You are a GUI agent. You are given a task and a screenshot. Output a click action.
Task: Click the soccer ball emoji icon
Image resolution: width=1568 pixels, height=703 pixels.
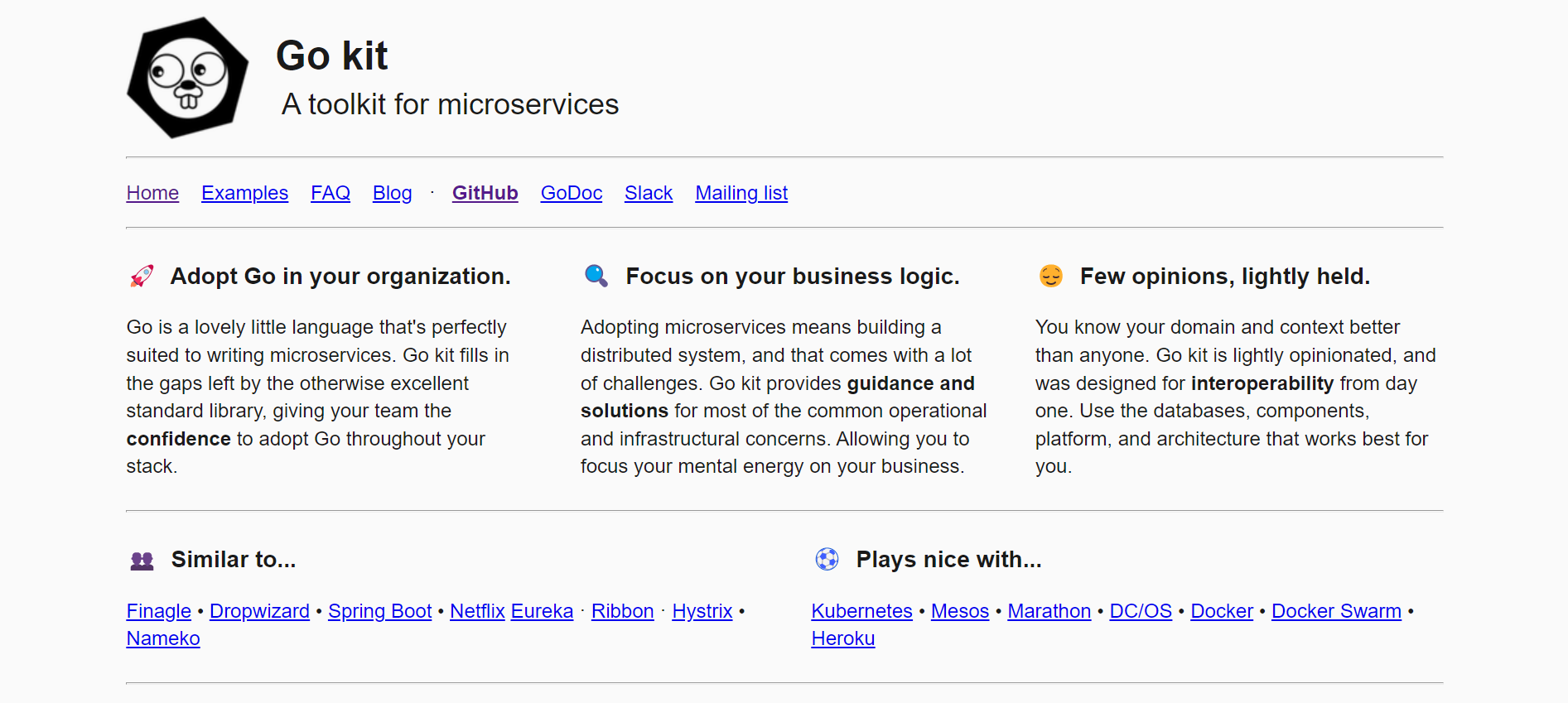coord(827,560)
